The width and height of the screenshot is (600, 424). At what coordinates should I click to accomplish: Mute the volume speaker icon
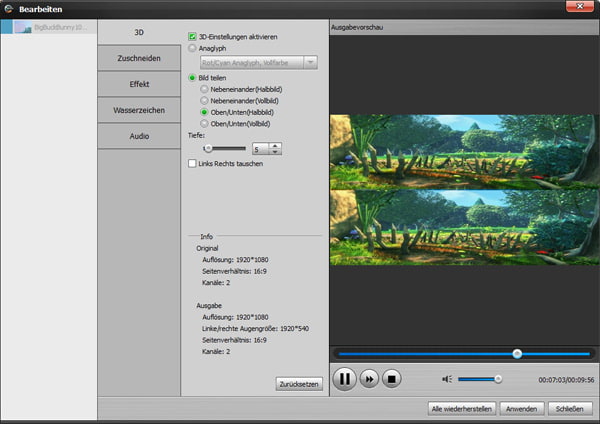[x=448, y=379]
